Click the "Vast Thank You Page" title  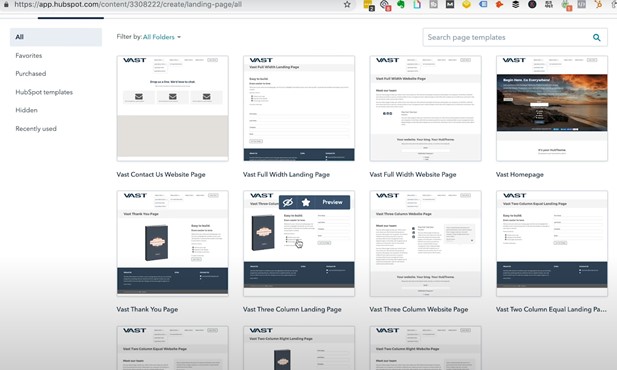pos(147,309)
